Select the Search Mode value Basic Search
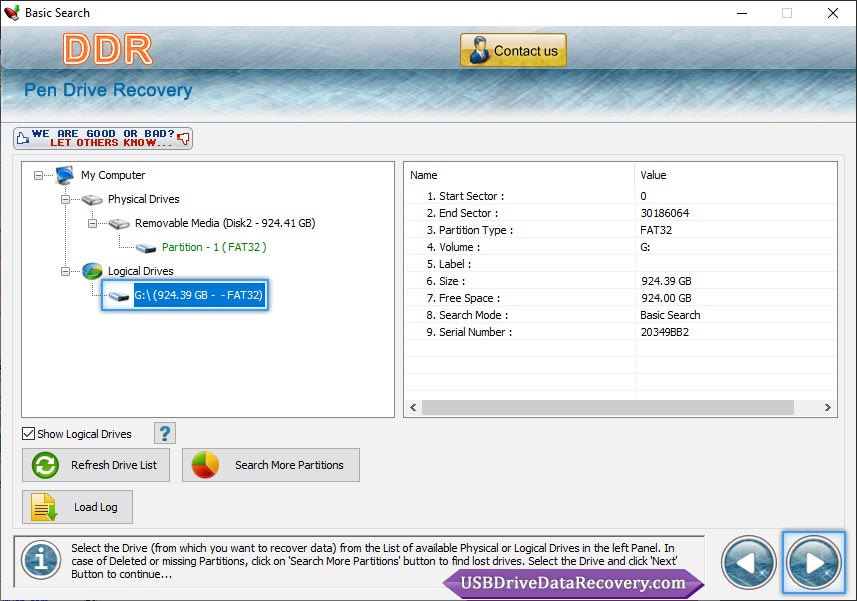This screenshot has height=601, width=857. click(x=670, y=315)
